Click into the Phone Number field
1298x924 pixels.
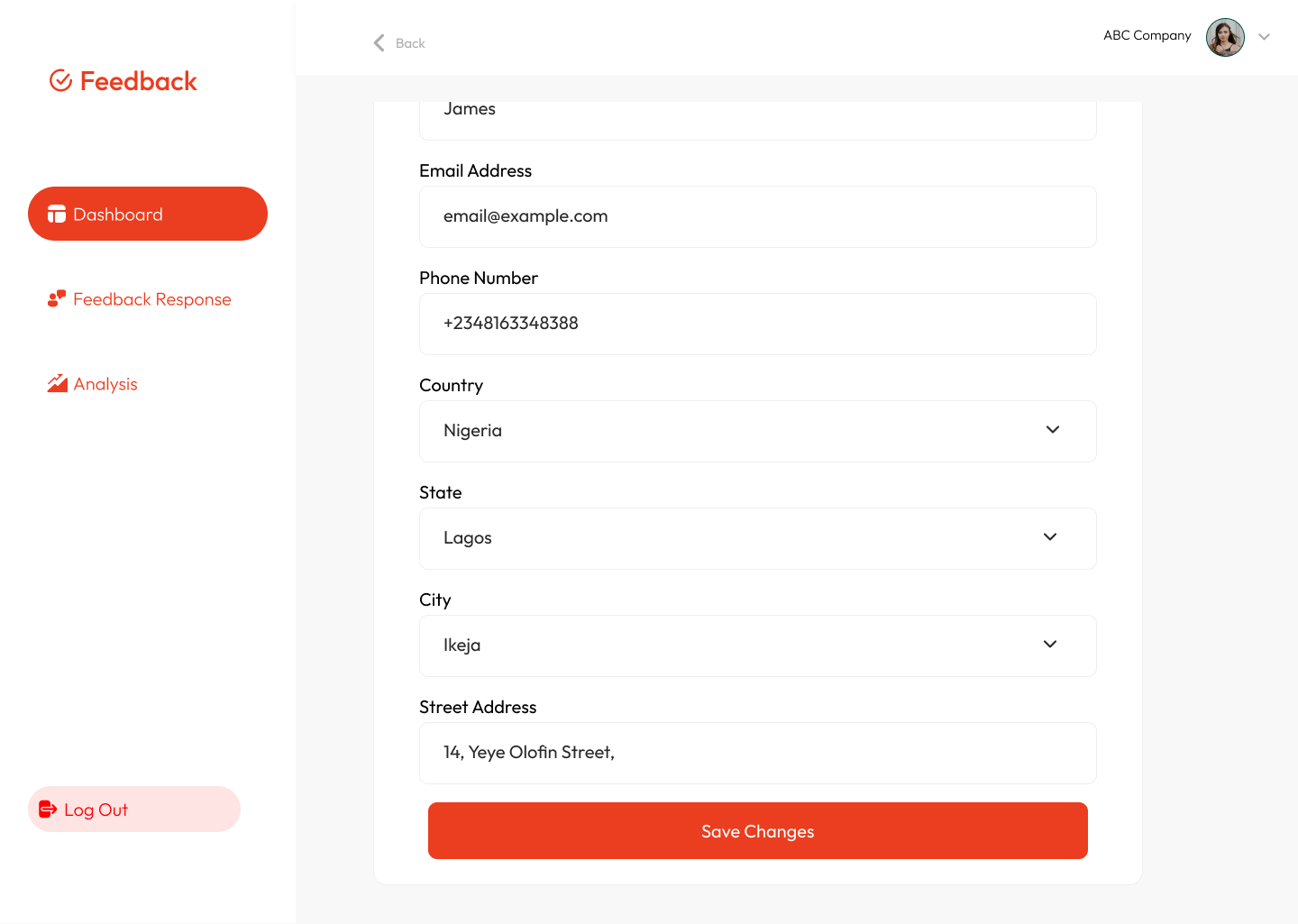(x=757, y=324)
